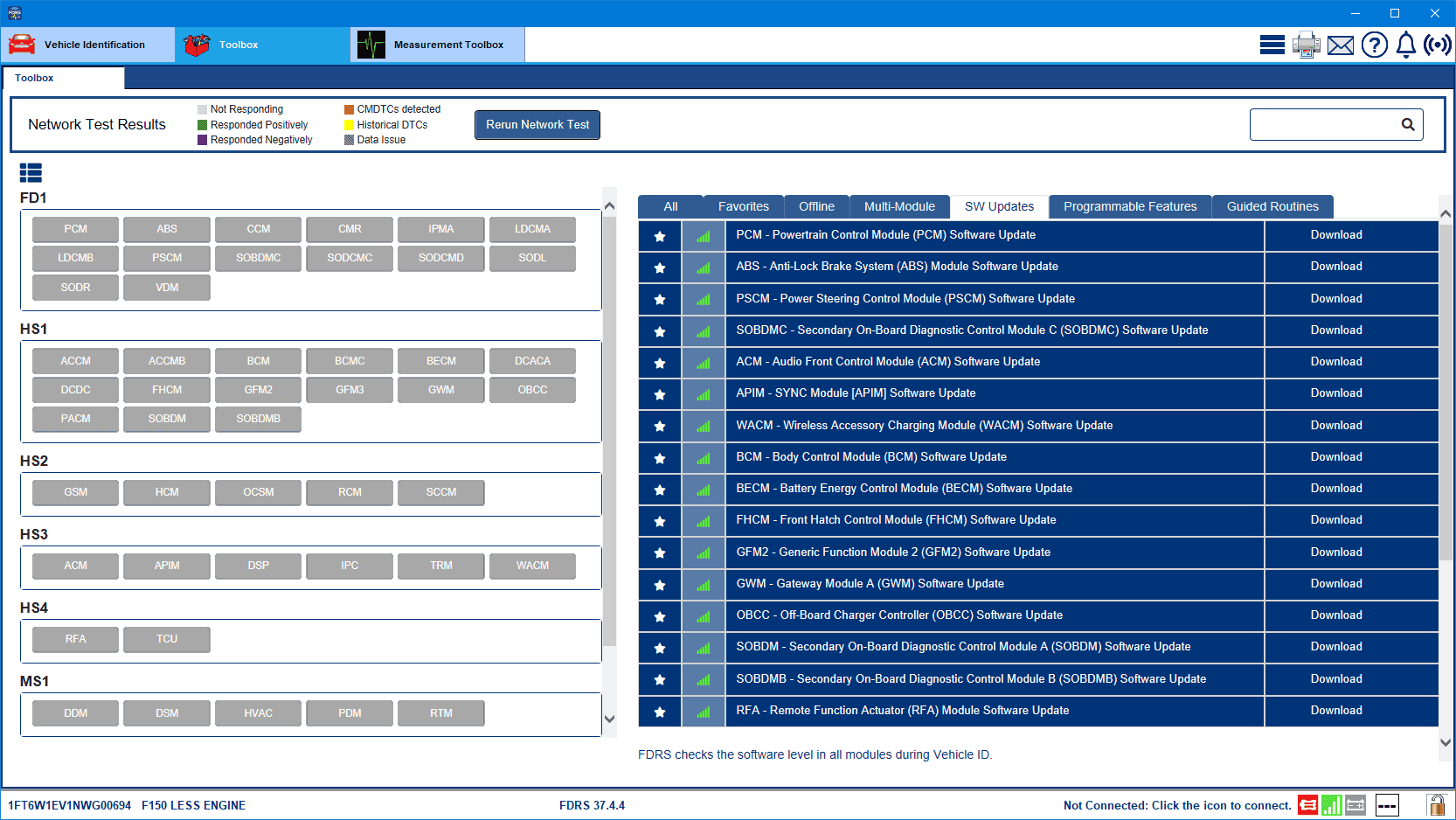This screenshot has height=820, width=1456.
Task: Click the padlock icon in status bar
Action: point(1435,805)
